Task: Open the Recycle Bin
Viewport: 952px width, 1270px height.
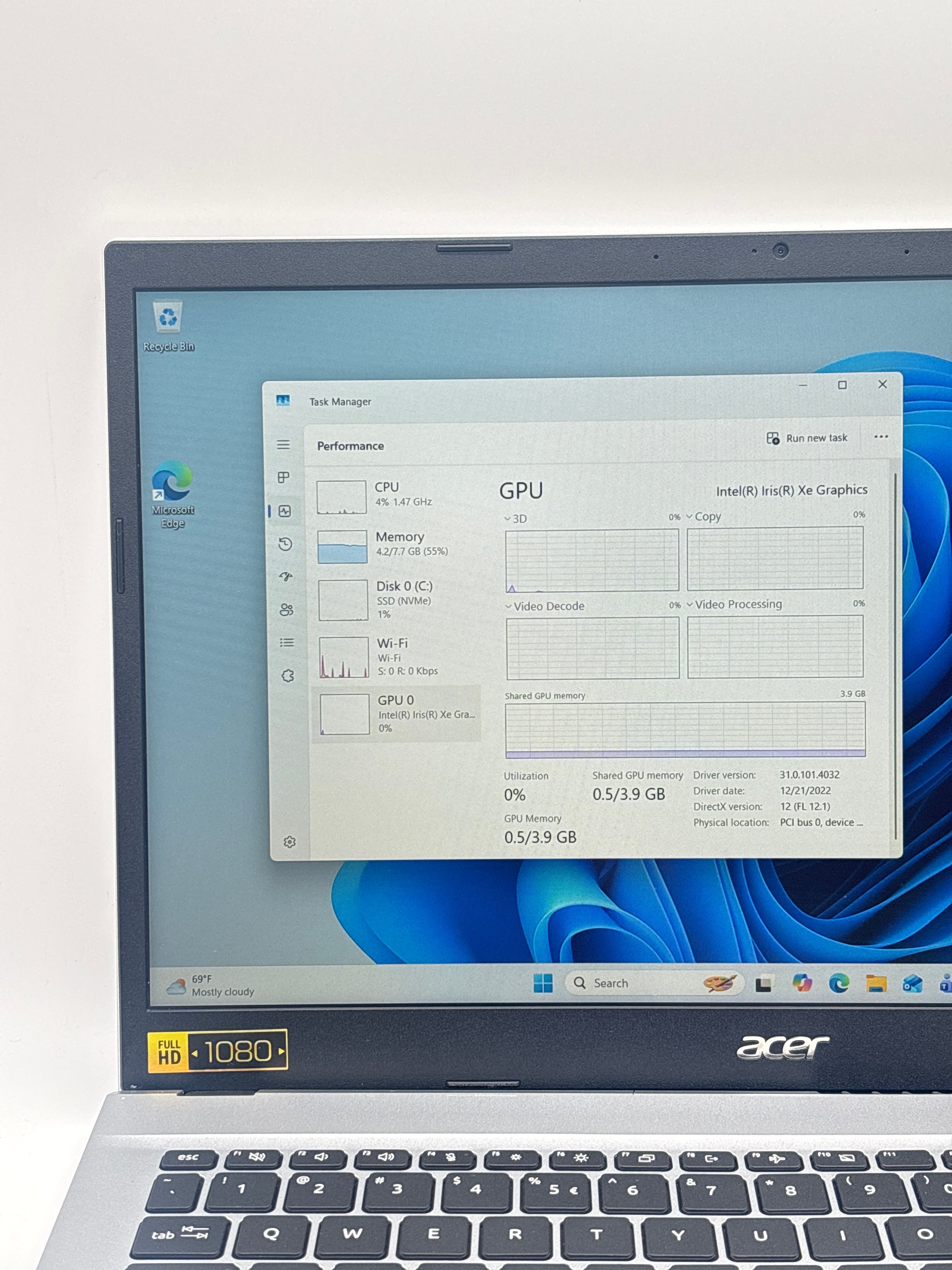Action: click(x=168, y=316)
